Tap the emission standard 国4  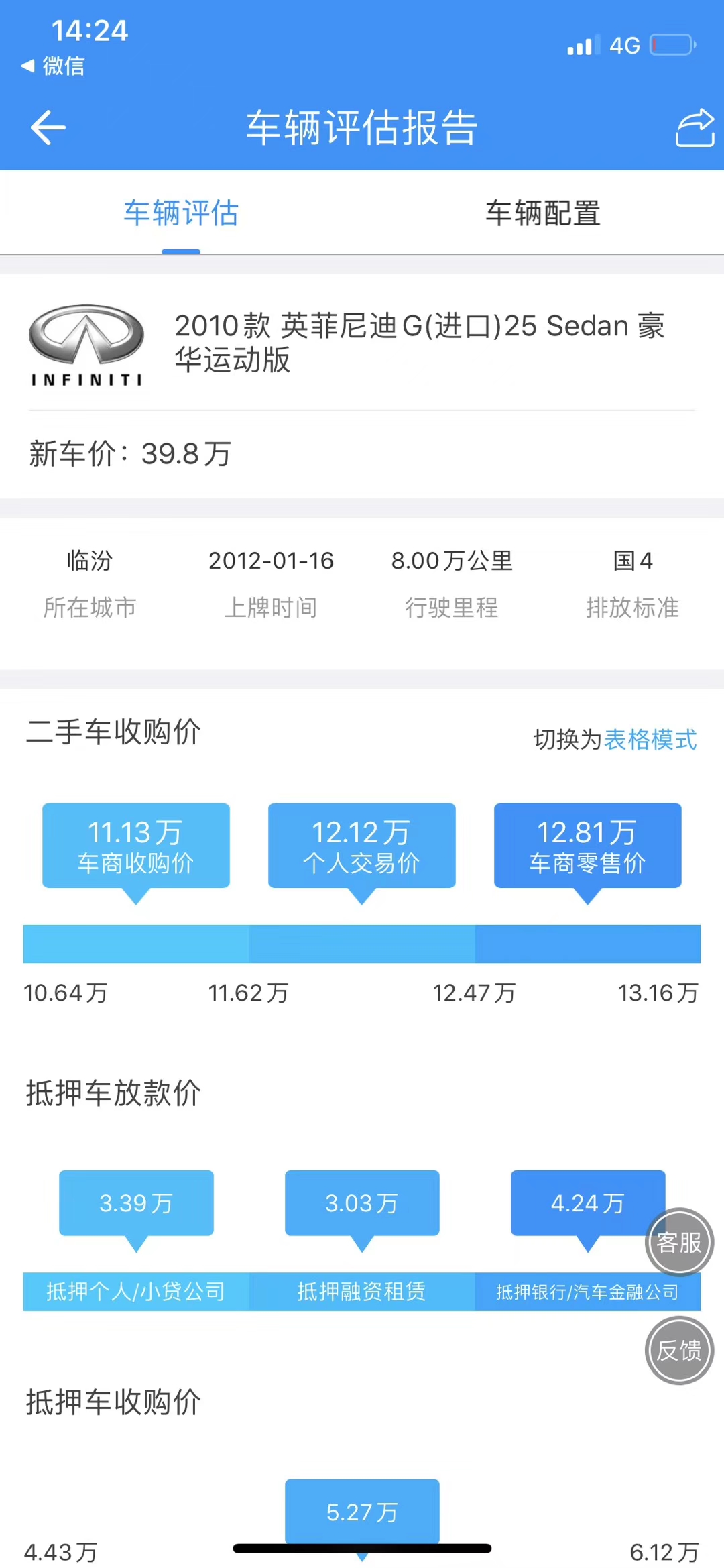(633, 561)
